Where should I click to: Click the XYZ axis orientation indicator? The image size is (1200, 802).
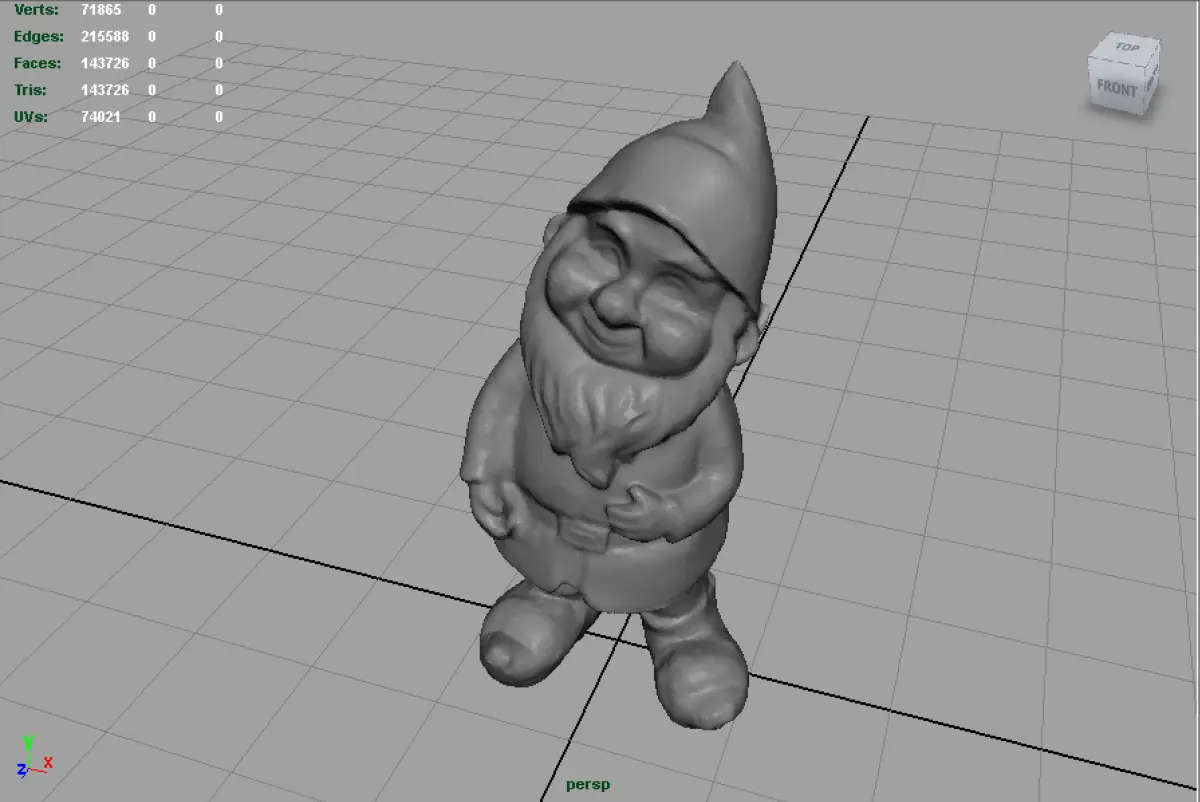pos(32,756)
